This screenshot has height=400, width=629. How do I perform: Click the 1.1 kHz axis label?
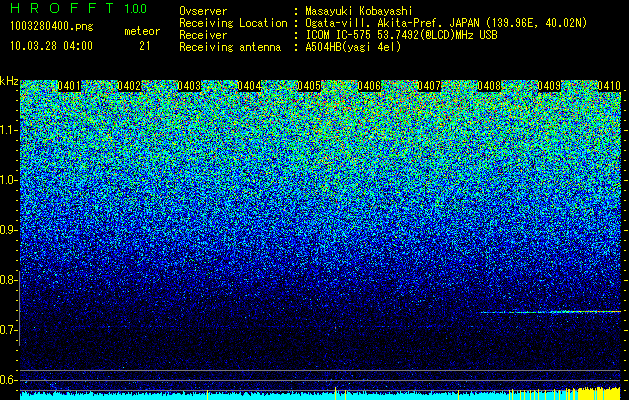pos(8,130)
